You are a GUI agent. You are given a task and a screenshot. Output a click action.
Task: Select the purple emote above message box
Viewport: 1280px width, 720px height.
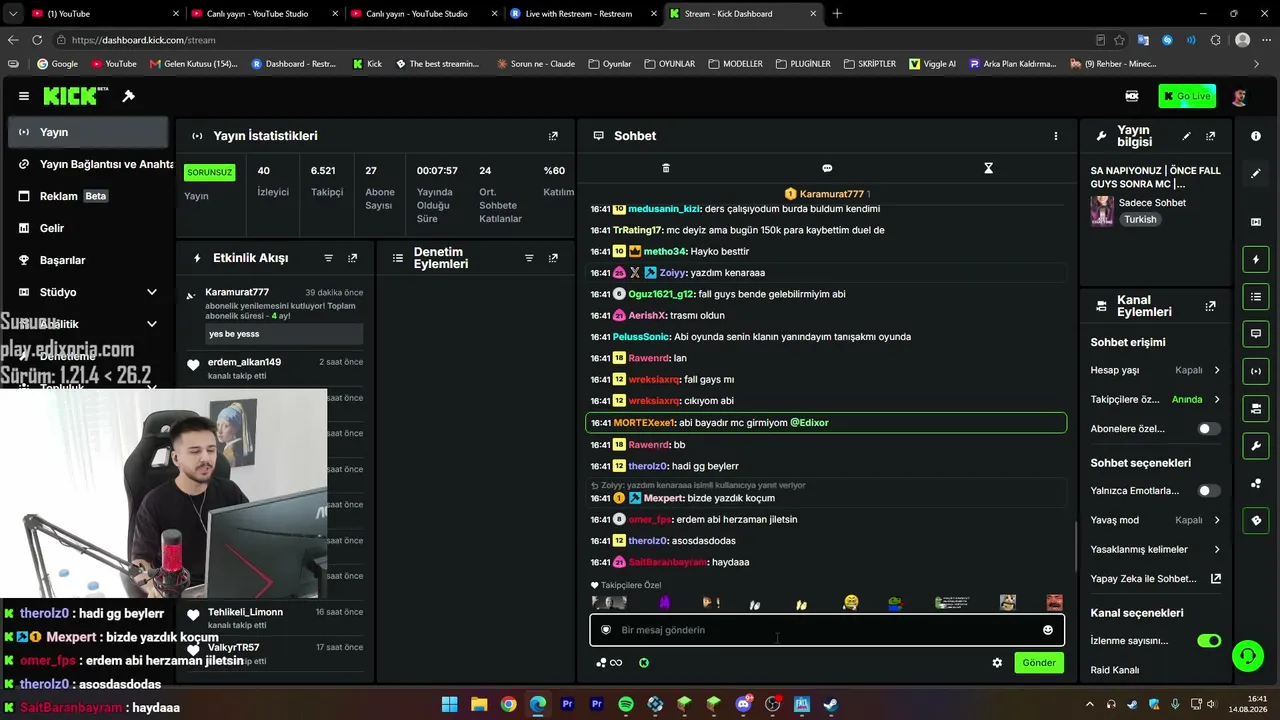tap(664, 603)
